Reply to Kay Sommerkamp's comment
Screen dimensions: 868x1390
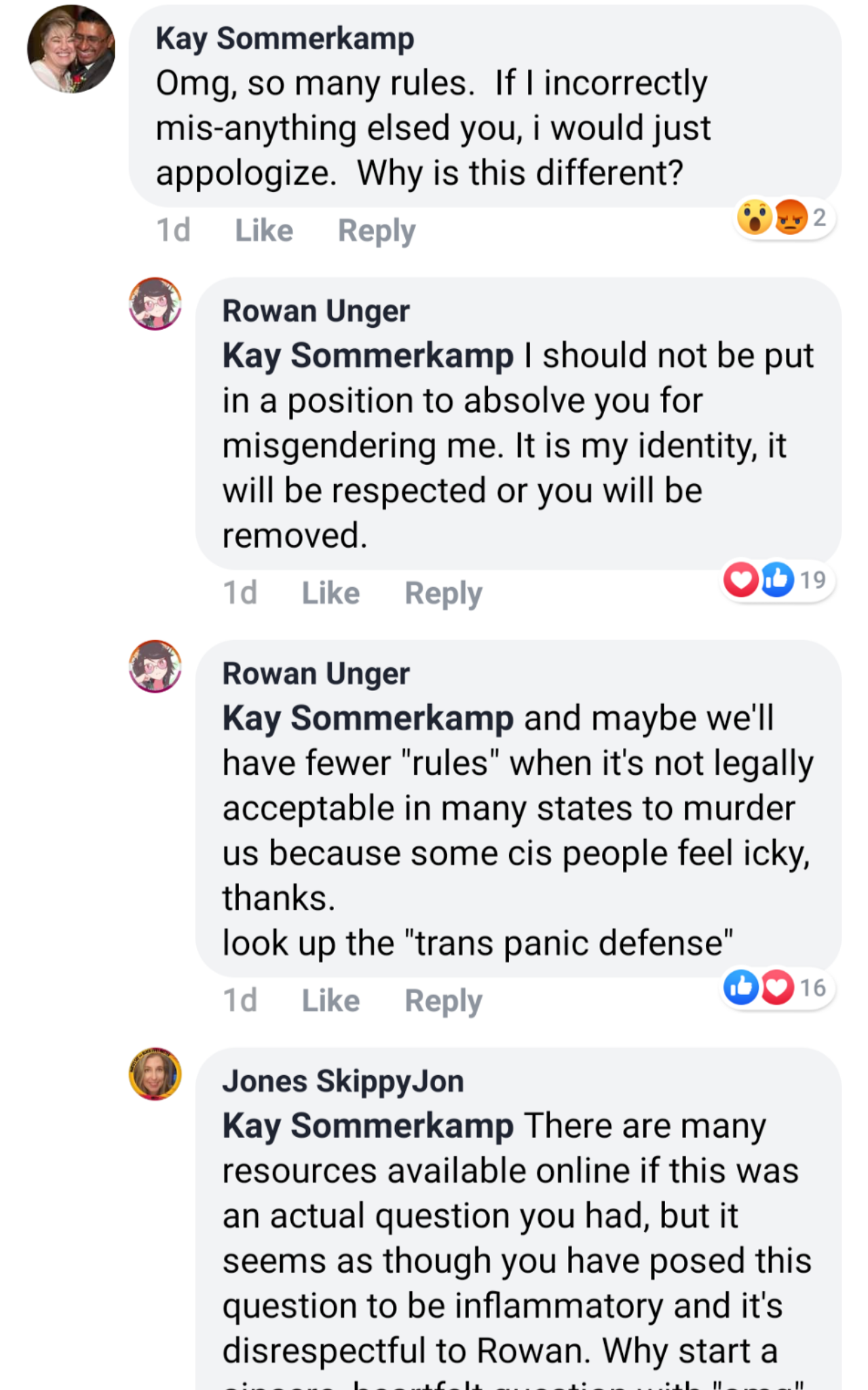coord(377,231)
